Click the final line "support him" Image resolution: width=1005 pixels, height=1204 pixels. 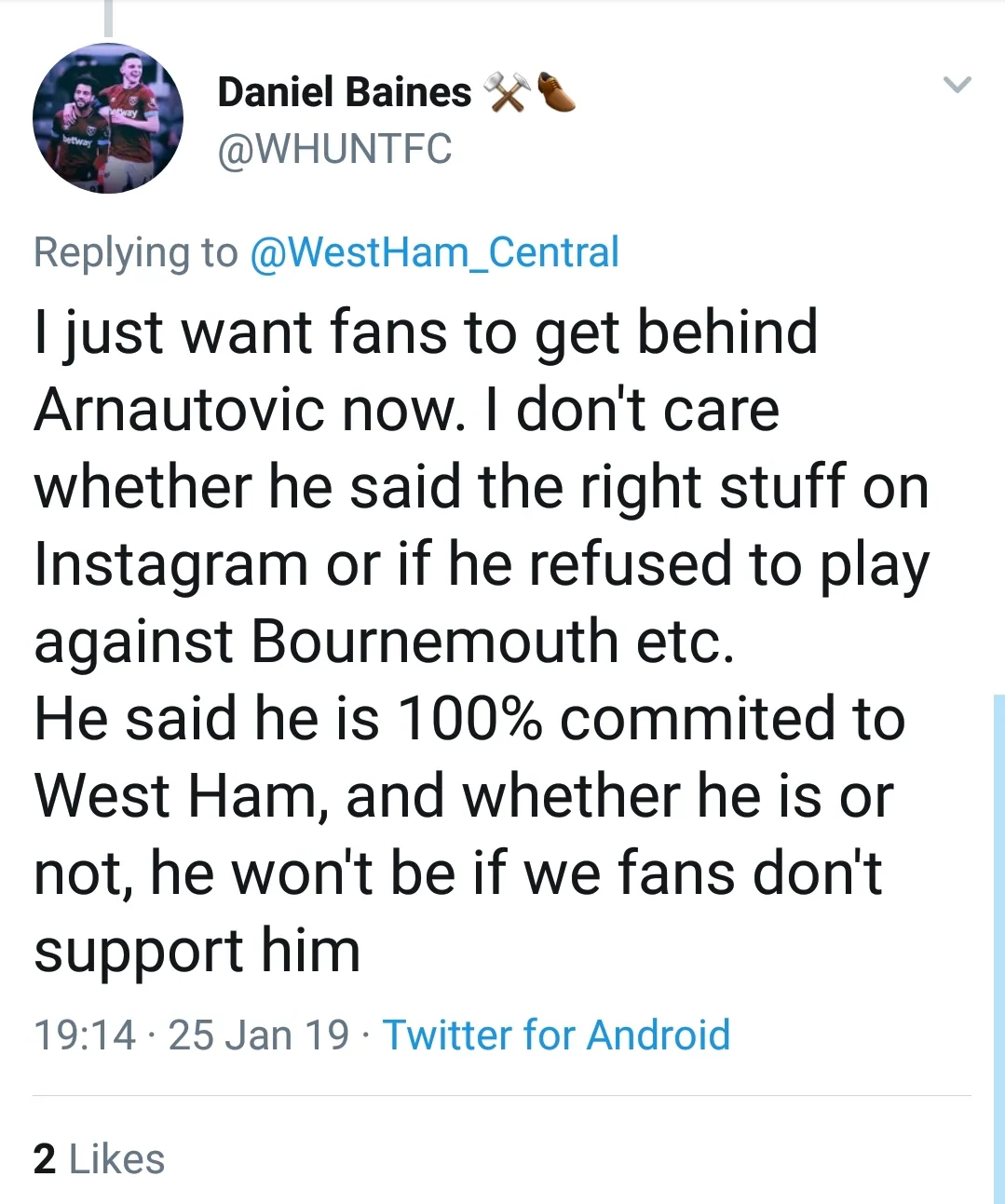(197, 951)
